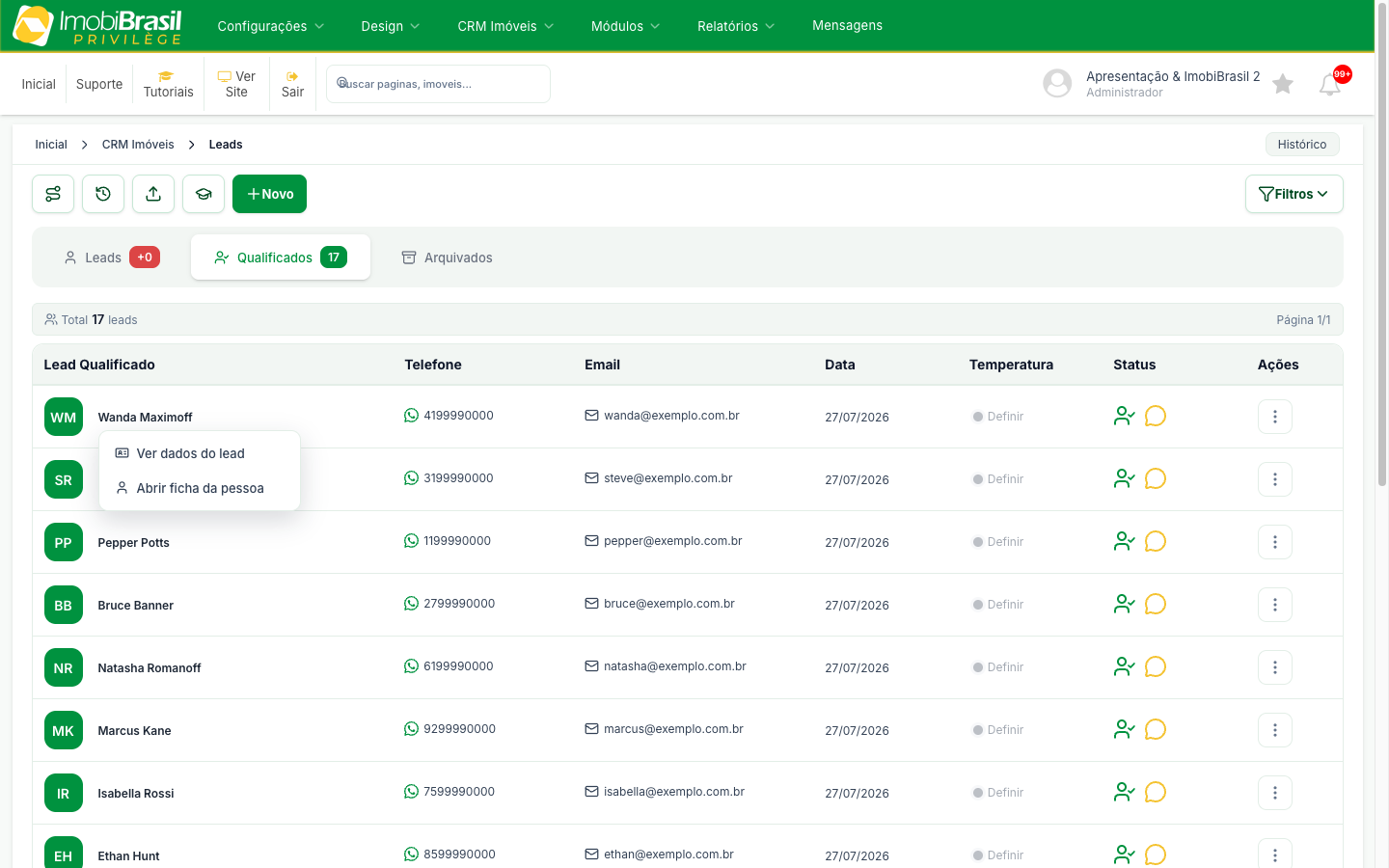
Task: Open actions menu for Isabella Rossi
Action: [1275, 793]
